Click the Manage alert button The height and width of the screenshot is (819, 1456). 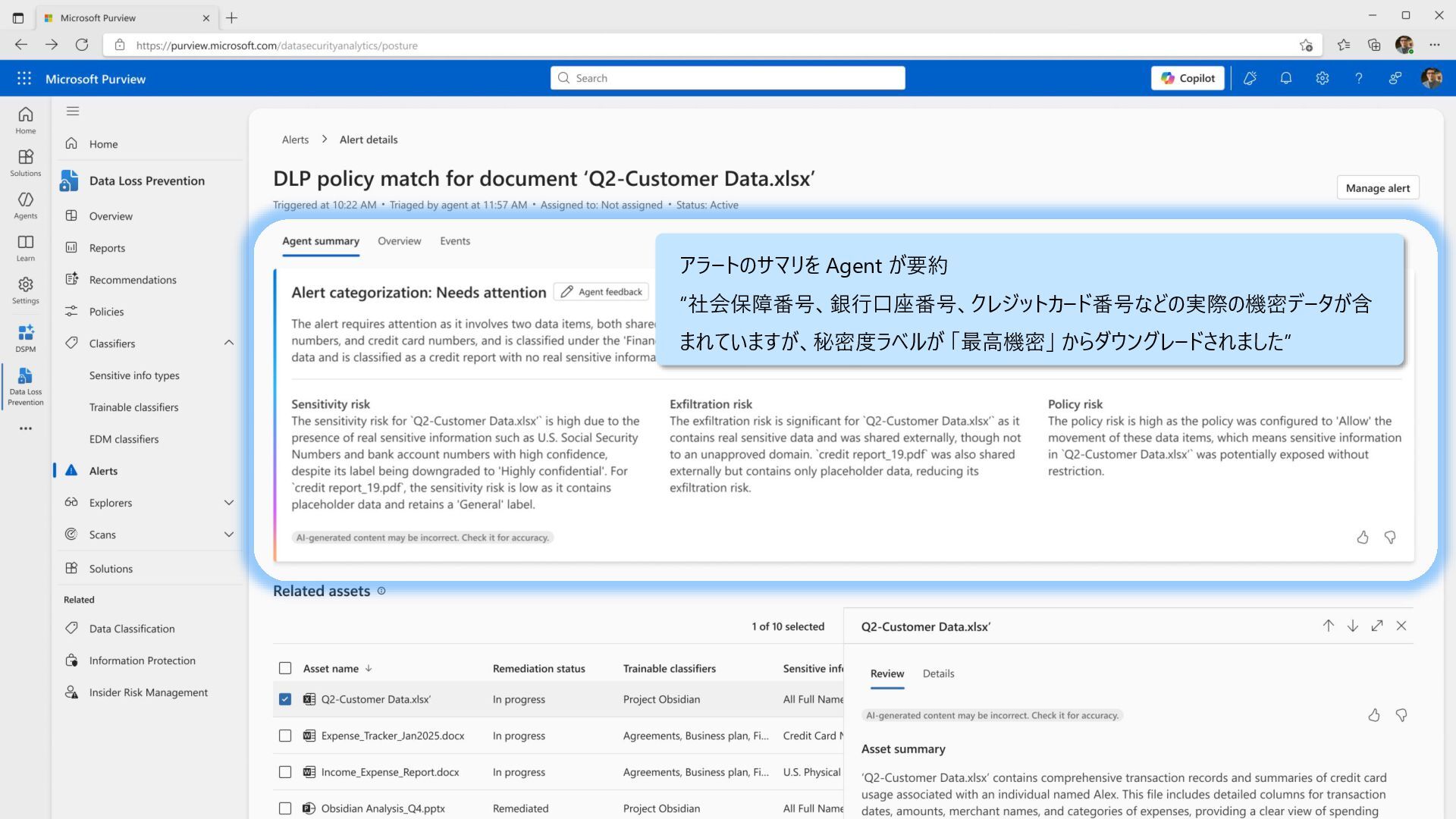click(1377, 188)
